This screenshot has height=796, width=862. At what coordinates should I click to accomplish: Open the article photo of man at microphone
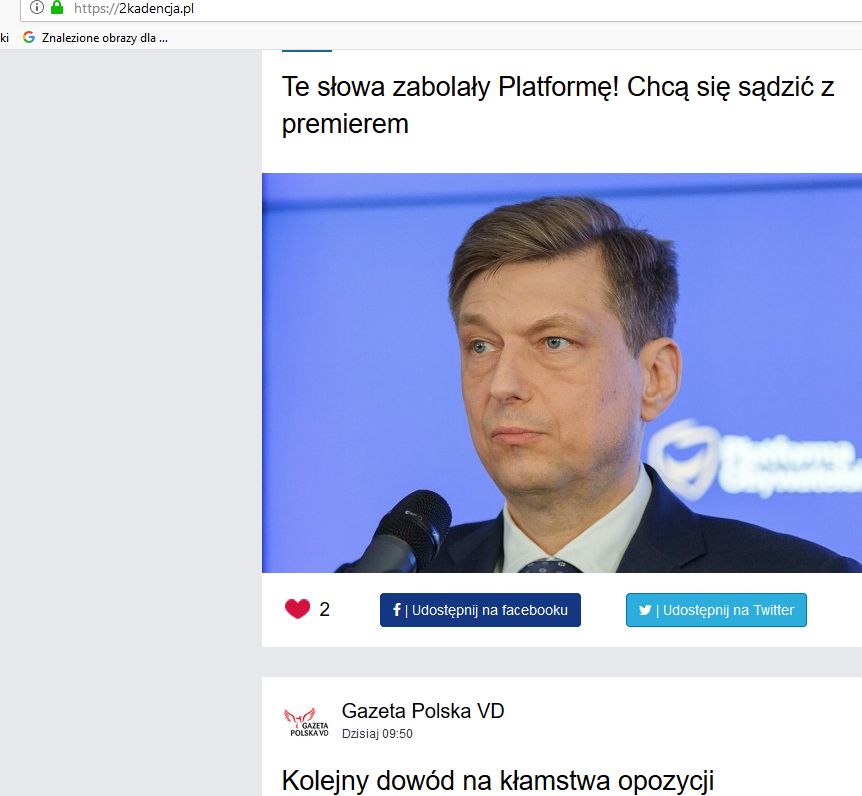(x=562, y=373)
